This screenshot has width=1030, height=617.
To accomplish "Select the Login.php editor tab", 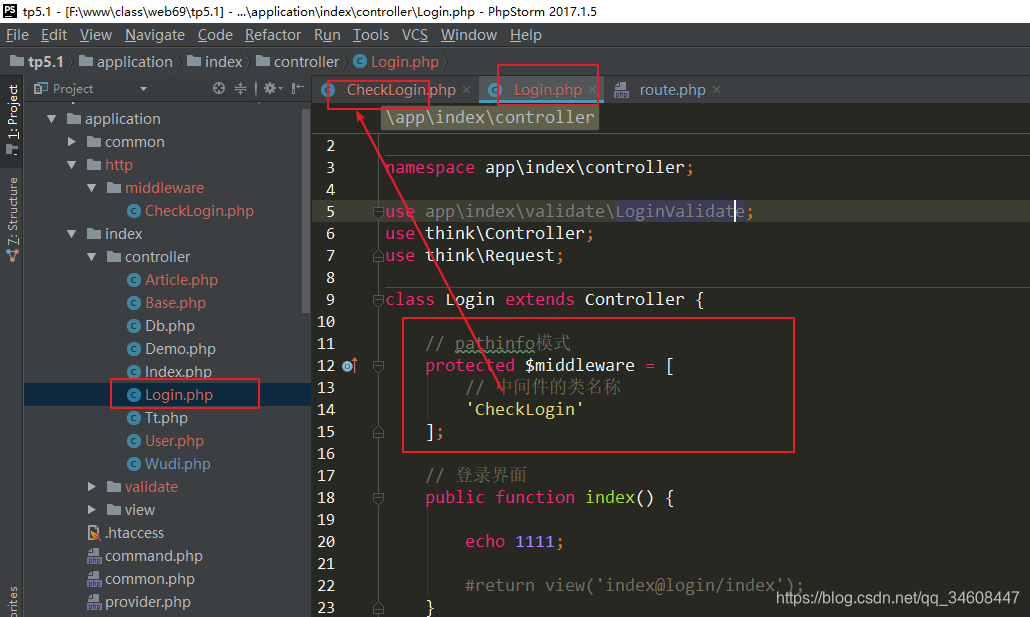I will (548, 90).
